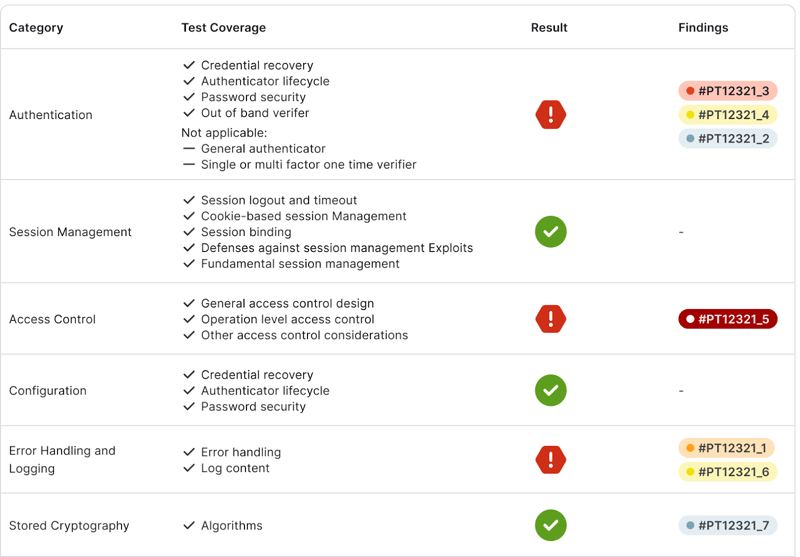Click checkmark beside Out of band verifer

pos(189,113)
